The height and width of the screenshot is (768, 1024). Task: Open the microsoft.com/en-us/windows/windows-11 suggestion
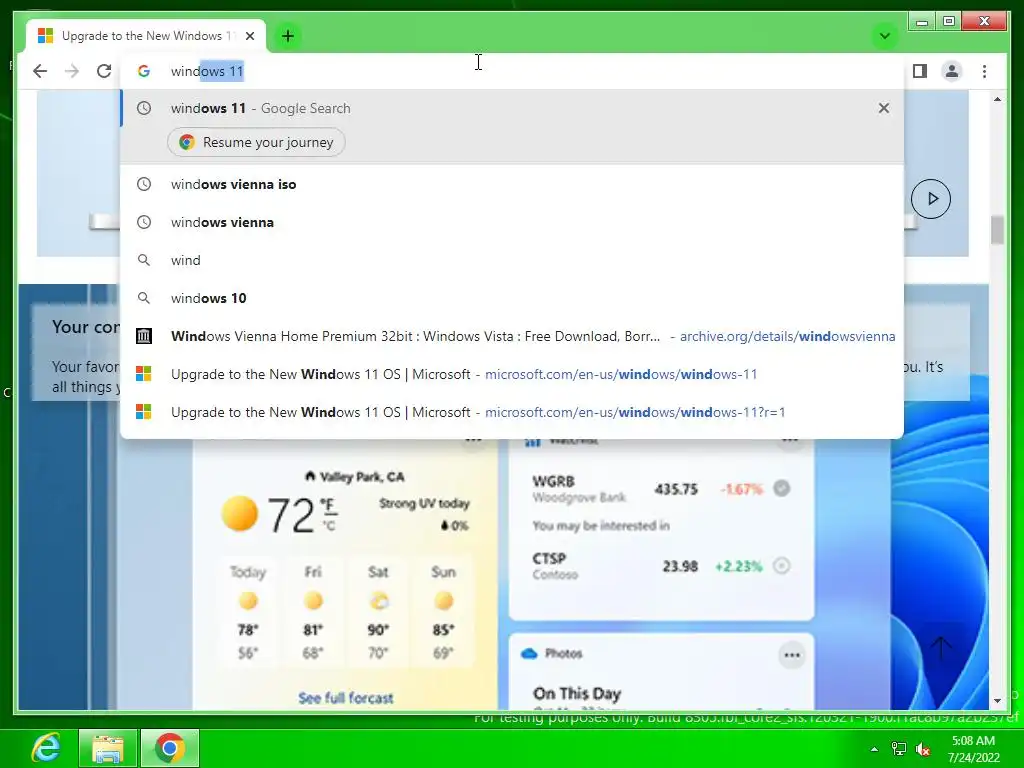512,374
